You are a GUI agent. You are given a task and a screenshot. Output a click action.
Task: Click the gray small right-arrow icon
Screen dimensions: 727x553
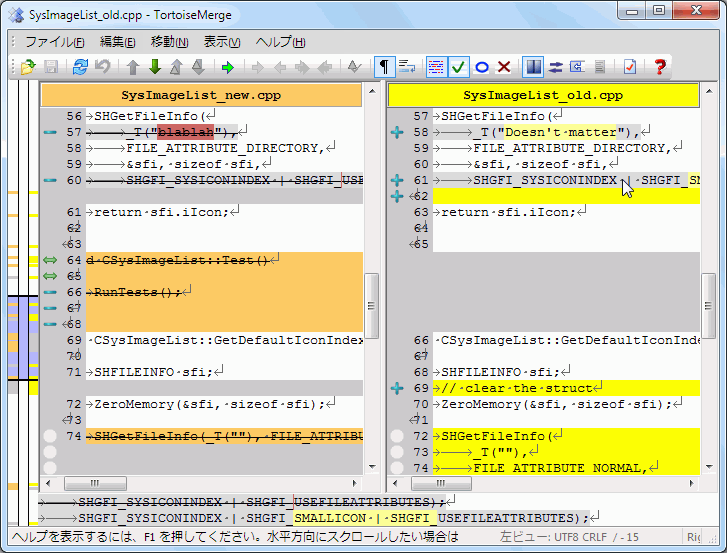tap(257, 68)
